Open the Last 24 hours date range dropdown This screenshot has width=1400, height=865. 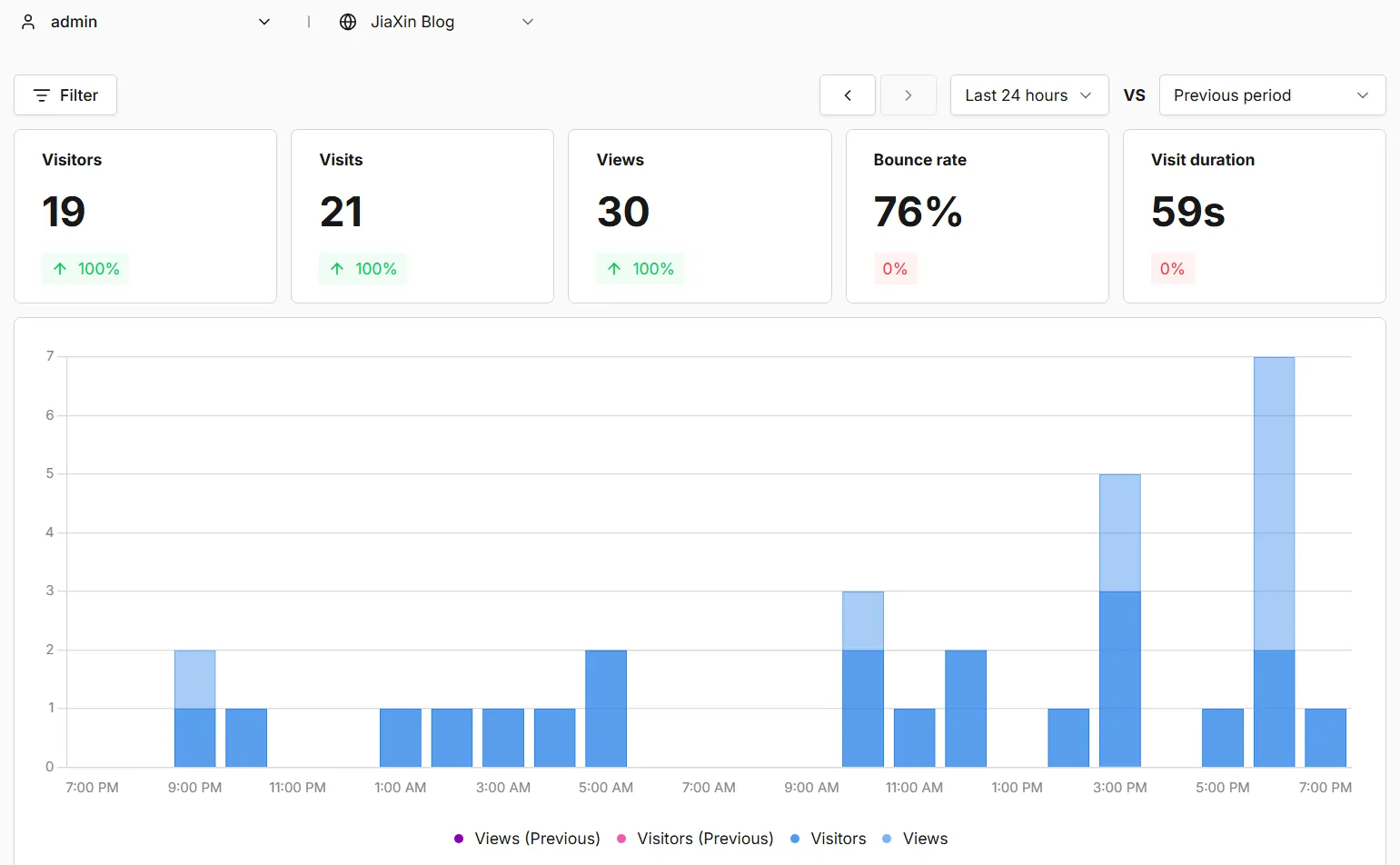coord(1029,95)
